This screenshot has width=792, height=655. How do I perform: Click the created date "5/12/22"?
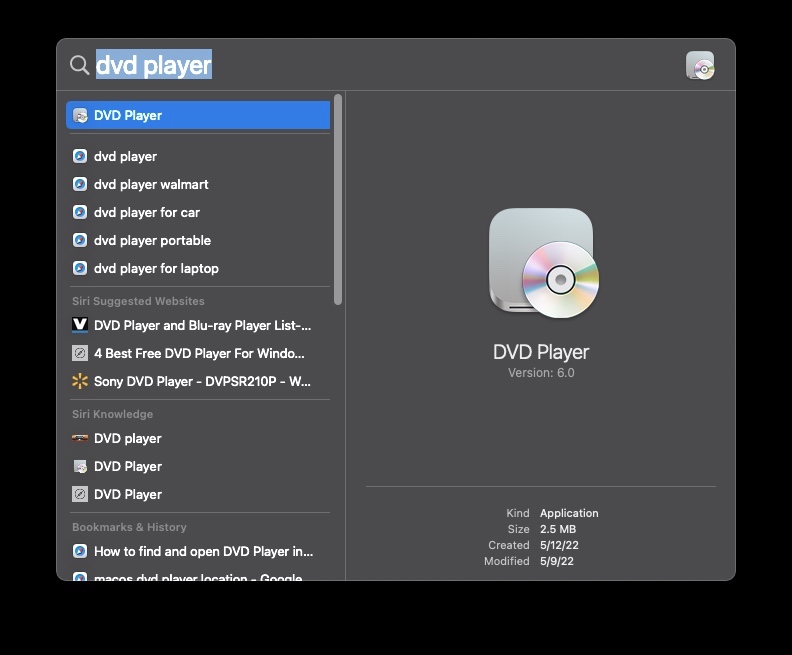[x=559, y=545]
